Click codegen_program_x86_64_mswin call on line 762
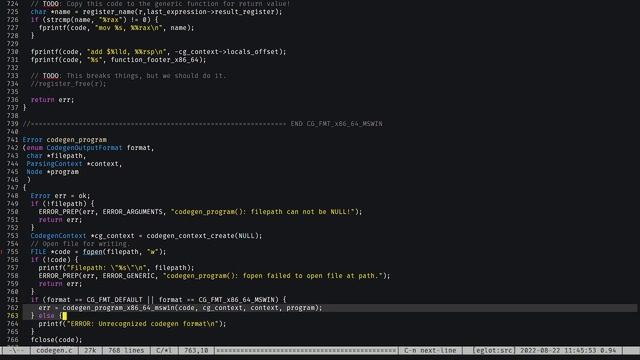This screenshot has height=360, width=640. (118, 308)
